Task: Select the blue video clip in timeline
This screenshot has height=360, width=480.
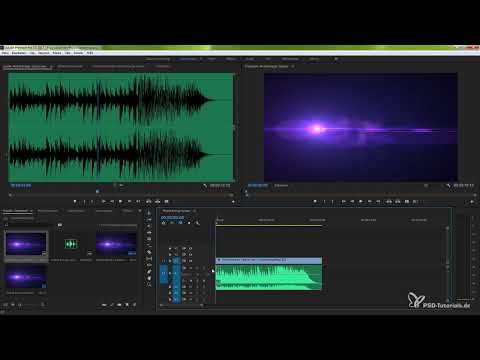Action: point(269,260)
